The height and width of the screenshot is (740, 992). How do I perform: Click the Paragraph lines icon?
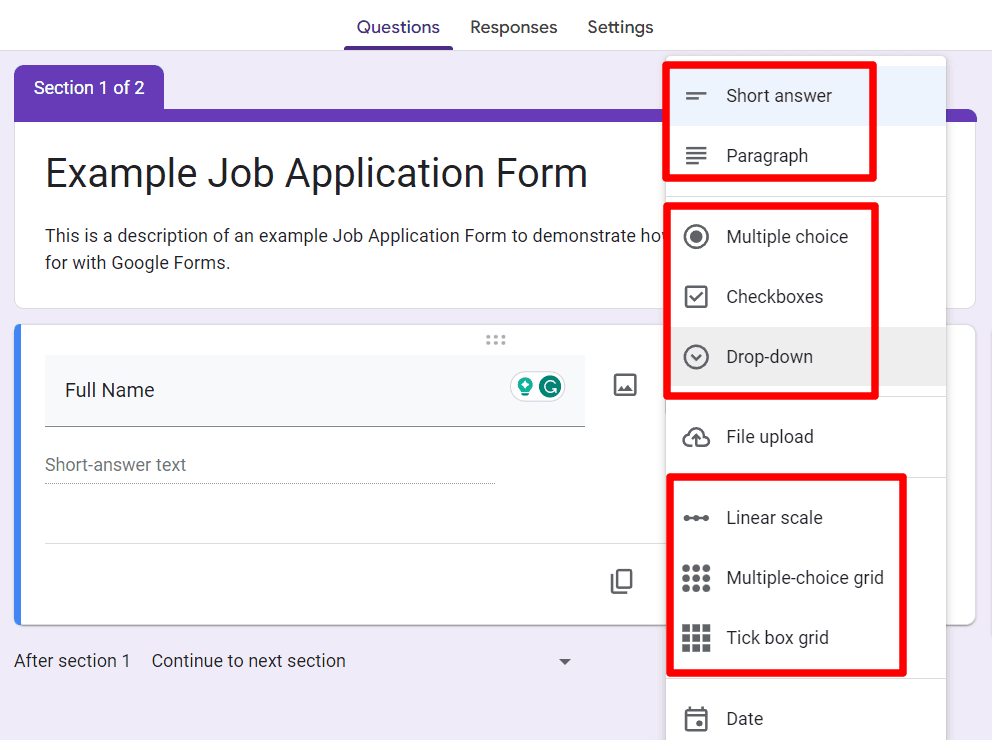696,156
